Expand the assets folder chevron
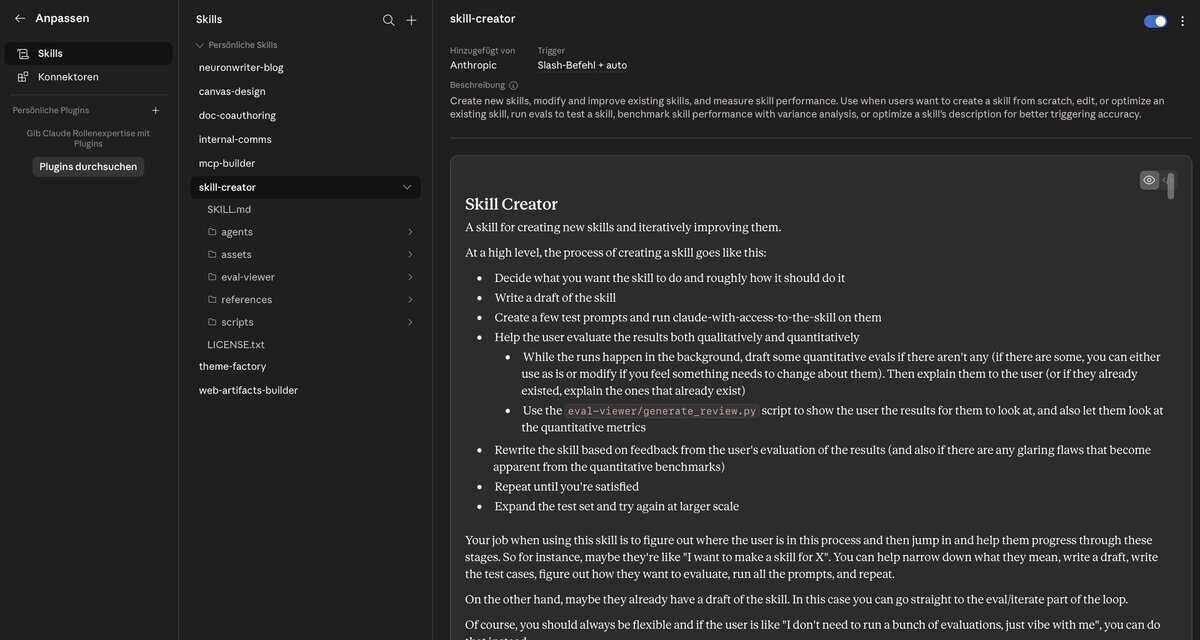Image resolution: width=1200 pixels, height=640 pixels. tap(410, 255)
